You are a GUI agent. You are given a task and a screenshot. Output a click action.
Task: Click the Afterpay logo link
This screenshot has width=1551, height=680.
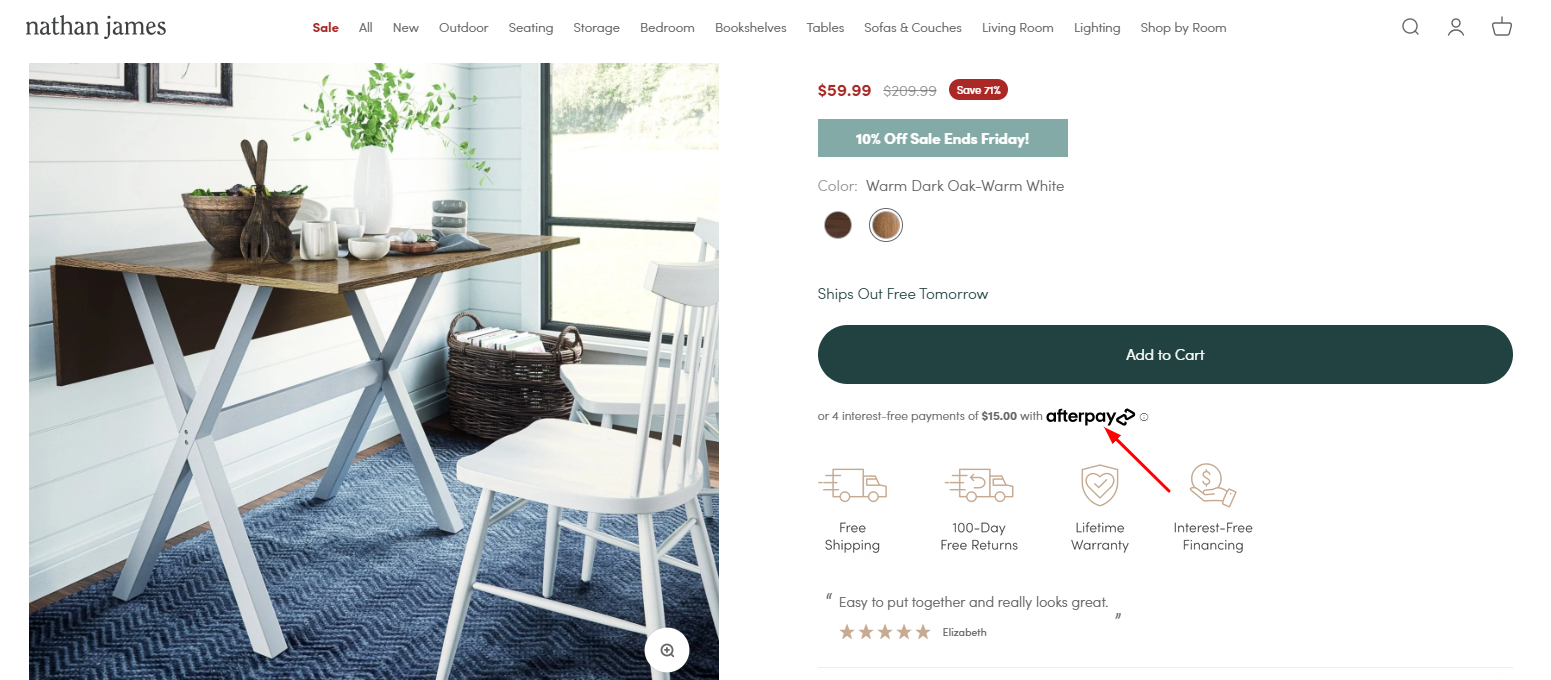click(x=1090, y=416)
